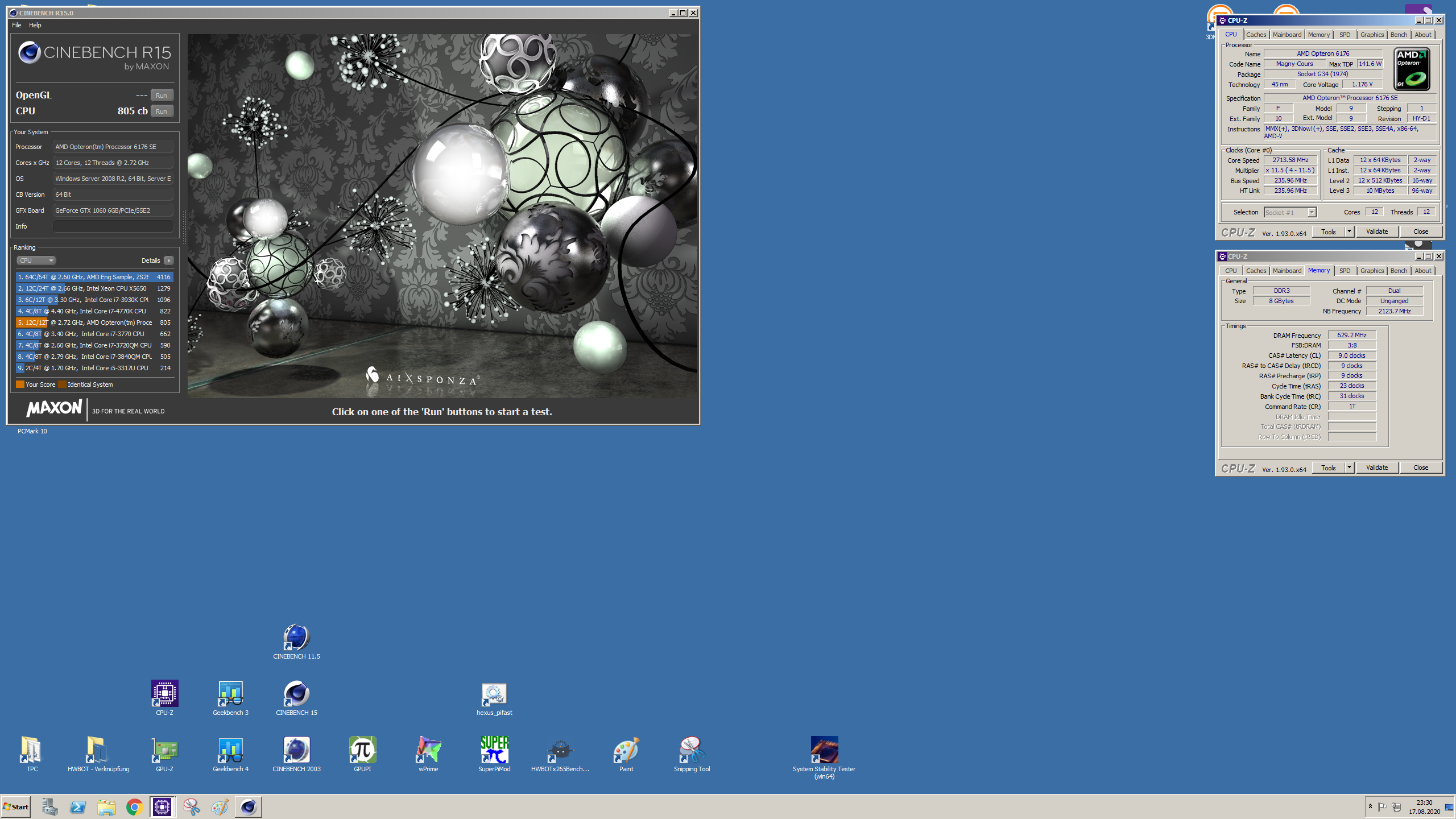Screen dimensions: 1456x819
Task: Open Tools dropdown arrow in lower CPU-Z
Action: pyautogui.click(x=1349, y=468)
